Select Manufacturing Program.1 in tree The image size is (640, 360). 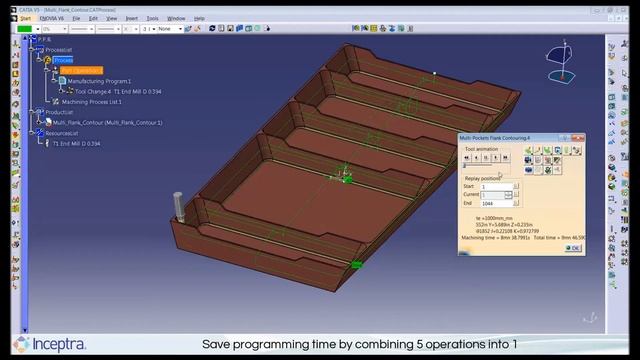click(99, 81)
